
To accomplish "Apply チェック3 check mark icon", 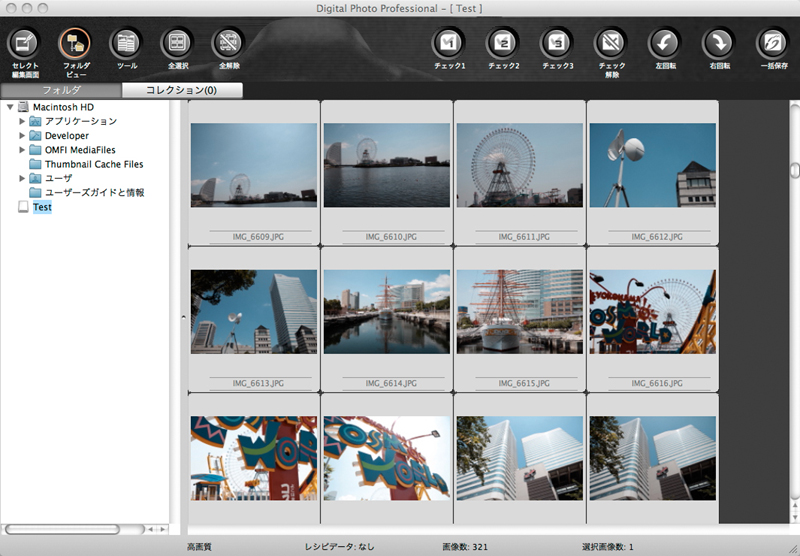I will pyautogui.click(x=557, y=43).
